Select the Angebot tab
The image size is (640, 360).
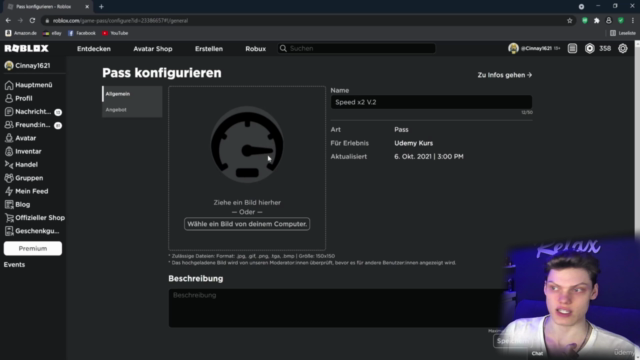click(132, 109)
